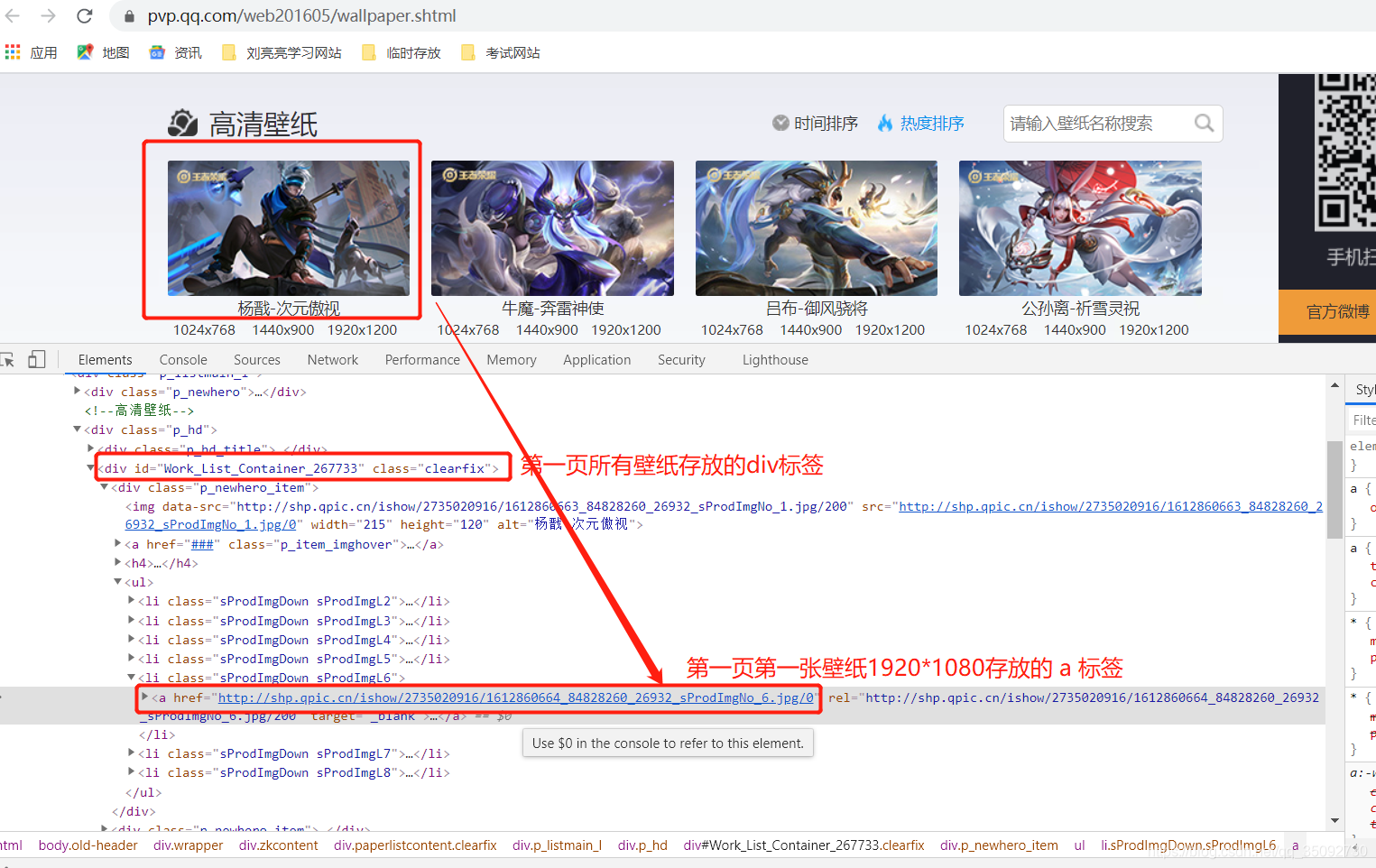Screen dimensions: 1376x868
Task: Switch to the Sources tab
Action: 257,360
